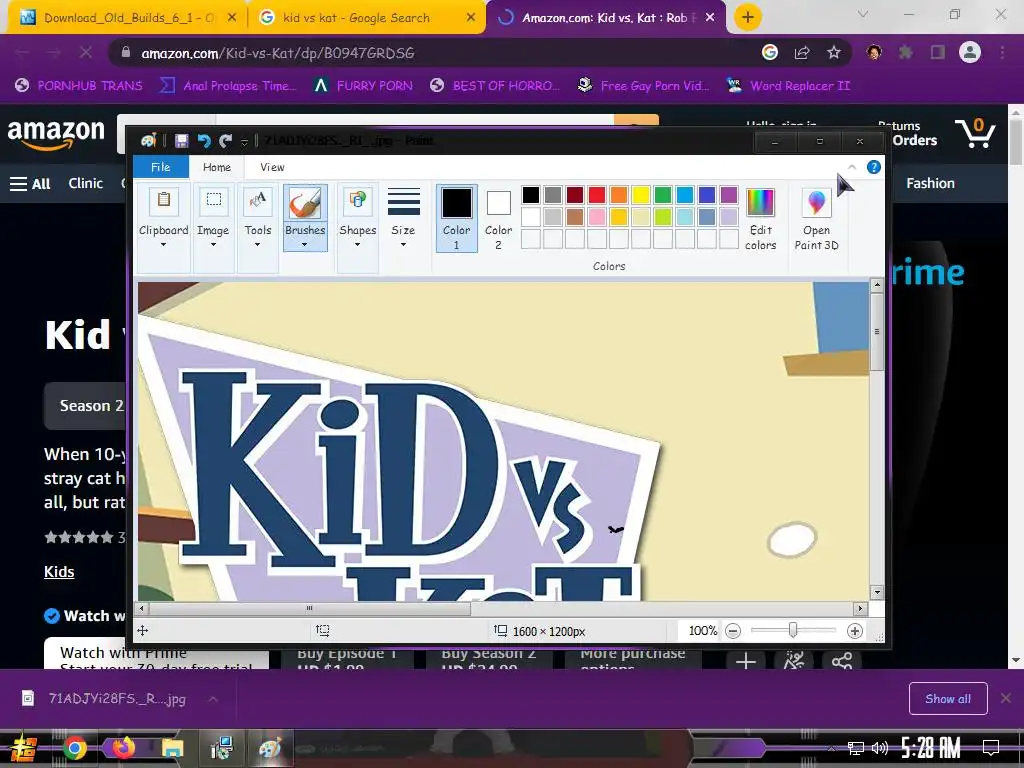This screenshot has width=1024, height=768.
Task: Expand the Brushes dropdown arrow
Action: pyautogui.click(x=305, y=245)
